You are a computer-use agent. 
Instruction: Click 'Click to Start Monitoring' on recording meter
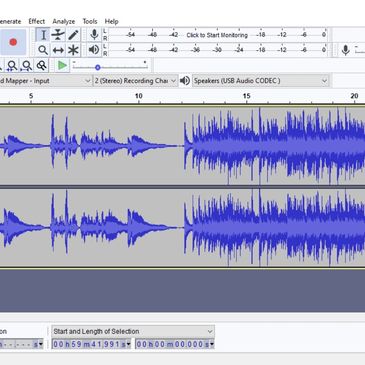217,35
